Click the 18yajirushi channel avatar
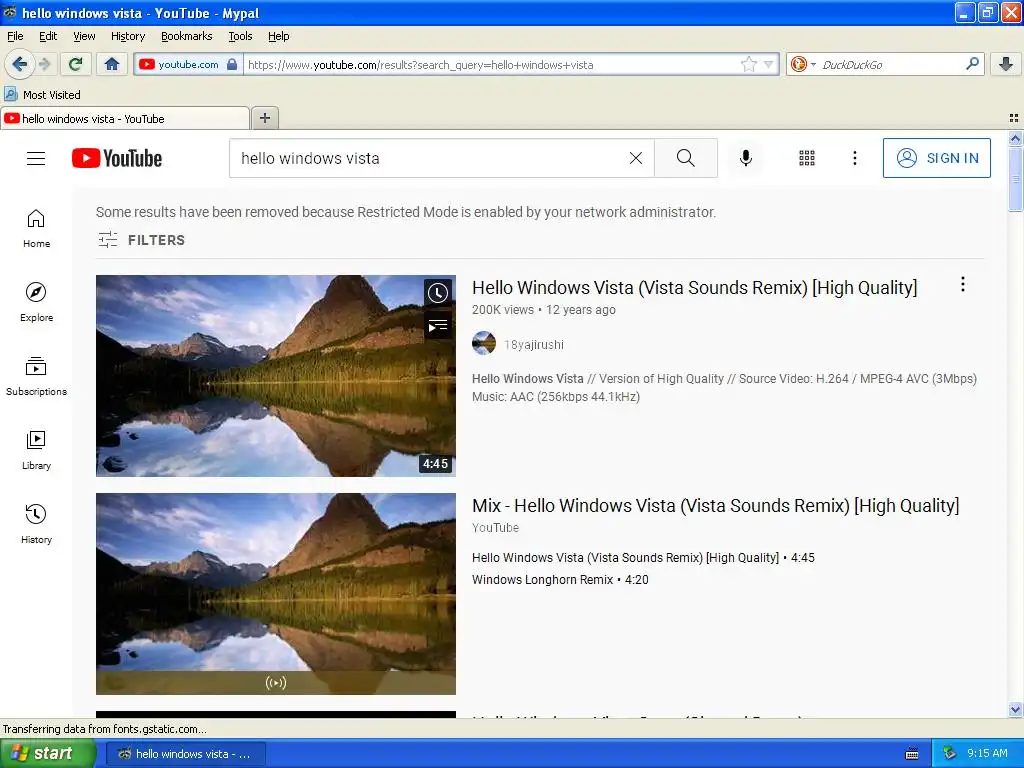Viewport: 1024px width, 768px height. point(484,343)
